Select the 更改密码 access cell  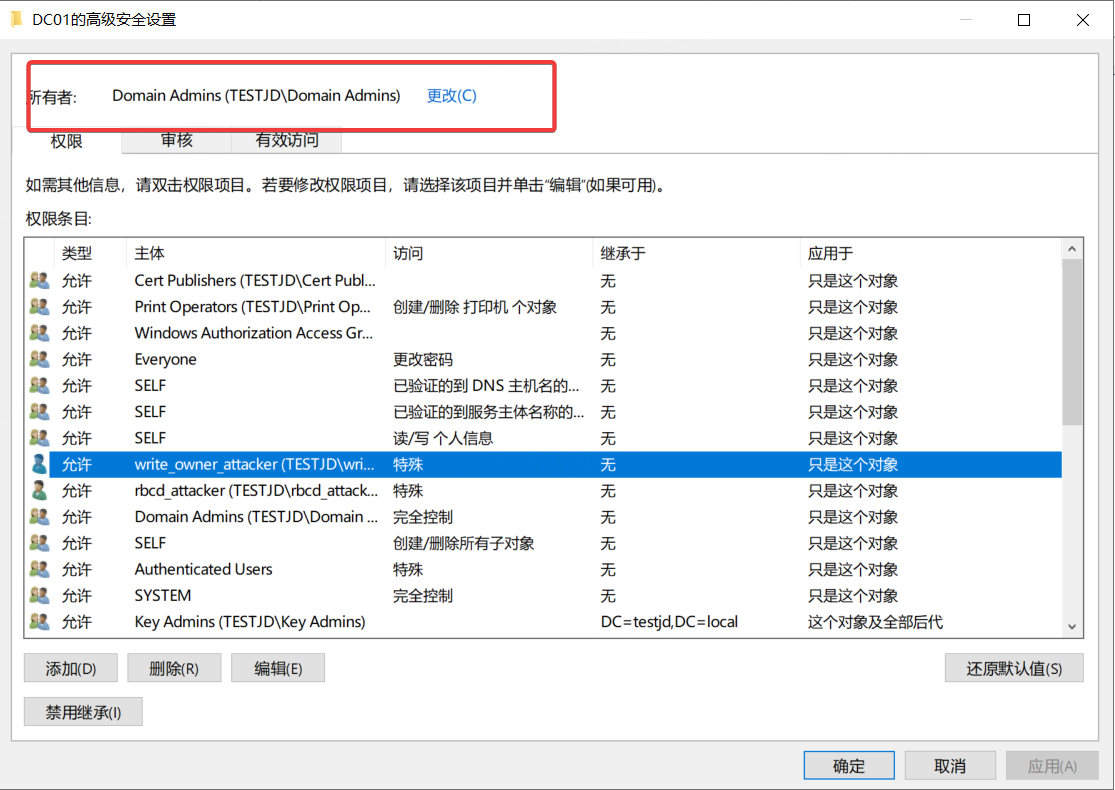(423, 359)
